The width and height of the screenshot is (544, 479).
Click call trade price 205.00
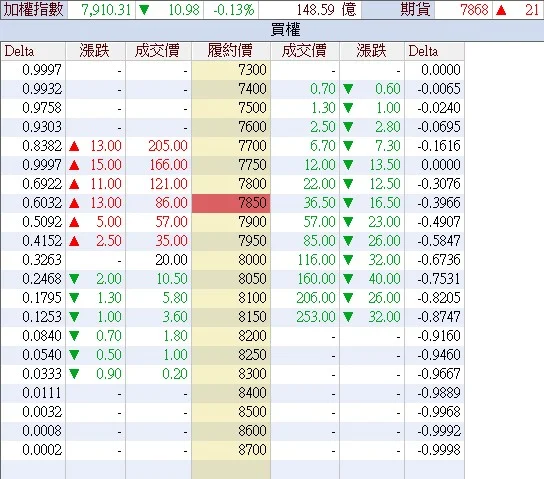168,146
